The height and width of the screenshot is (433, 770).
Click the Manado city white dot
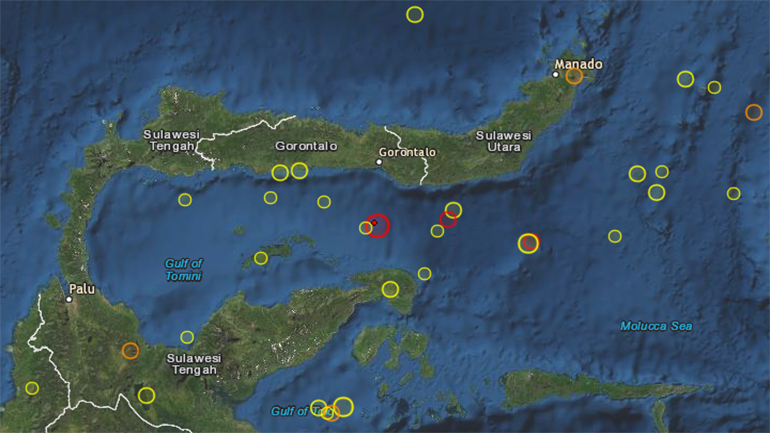coord(555,75)
